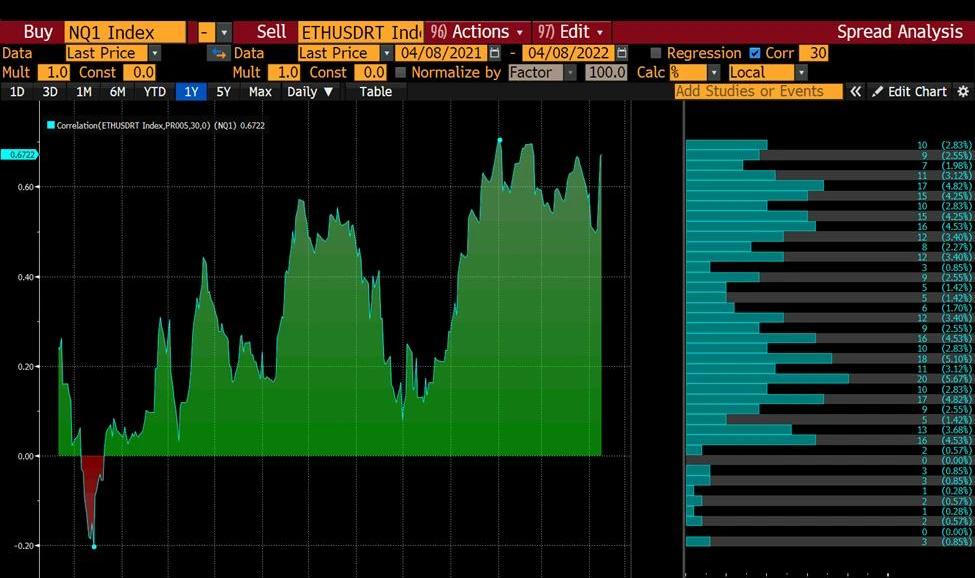Screen dimensions: 975x578
Task: Open the start date calendar picker
Action: tap(494, 53)
